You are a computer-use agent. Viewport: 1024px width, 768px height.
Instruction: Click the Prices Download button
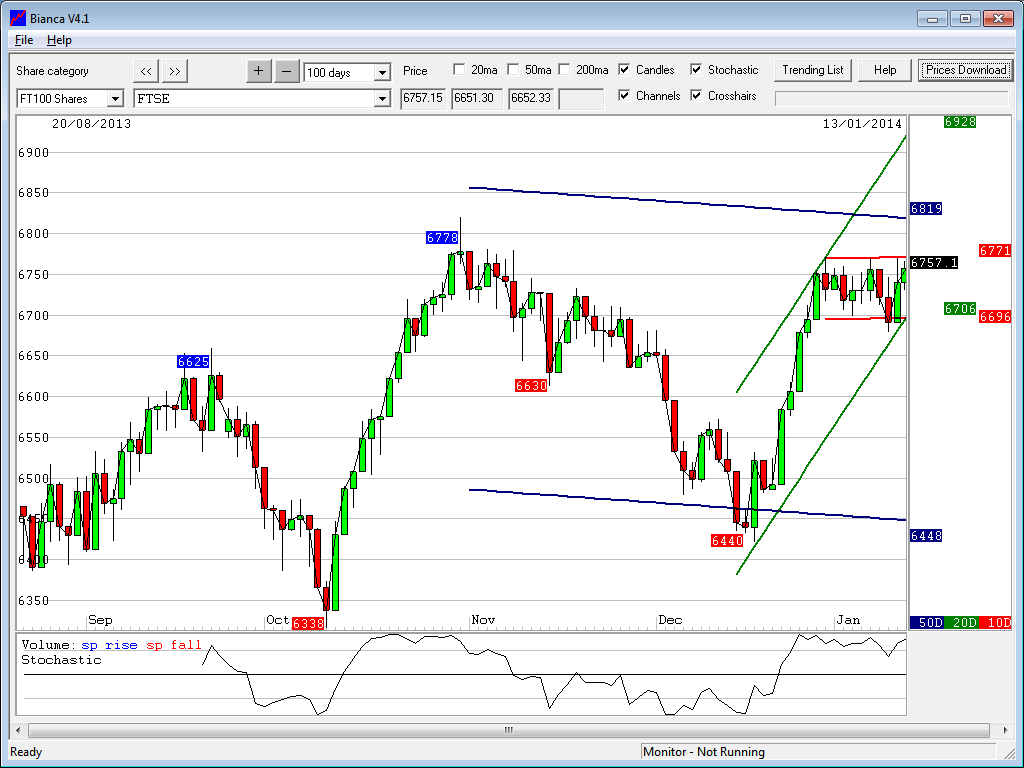pyautogui.click(x=965, y=70)
